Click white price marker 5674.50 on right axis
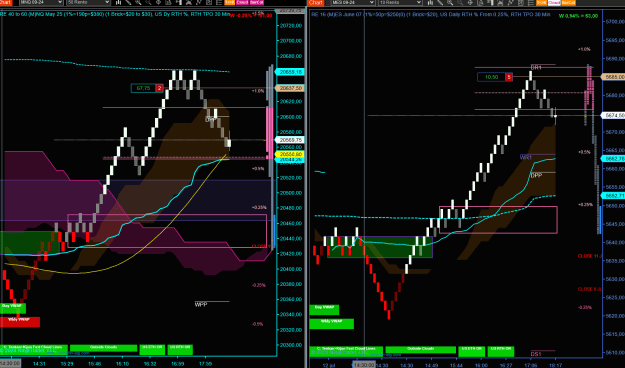Screen dimensions: 625x368 pos(613,115)
